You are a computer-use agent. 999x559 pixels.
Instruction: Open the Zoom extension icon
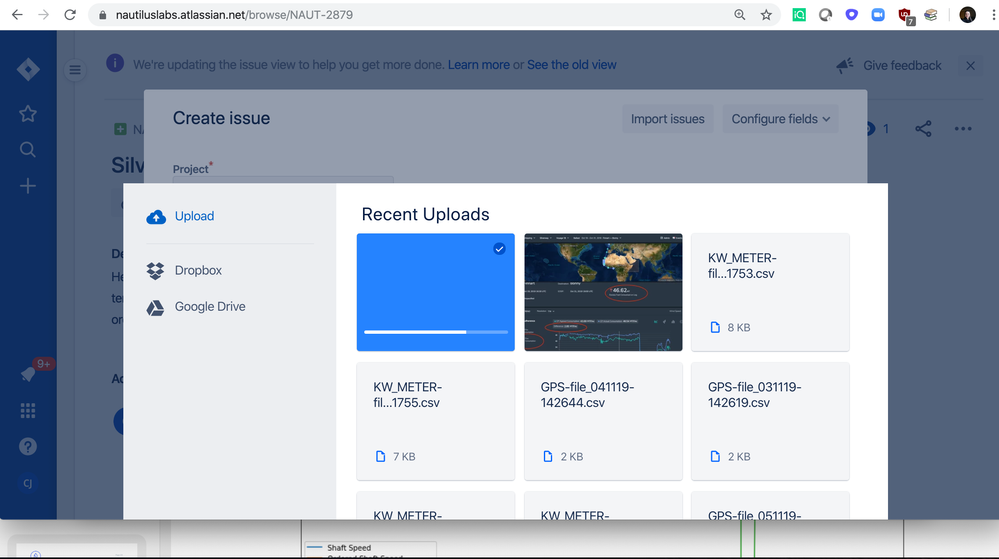878,15
